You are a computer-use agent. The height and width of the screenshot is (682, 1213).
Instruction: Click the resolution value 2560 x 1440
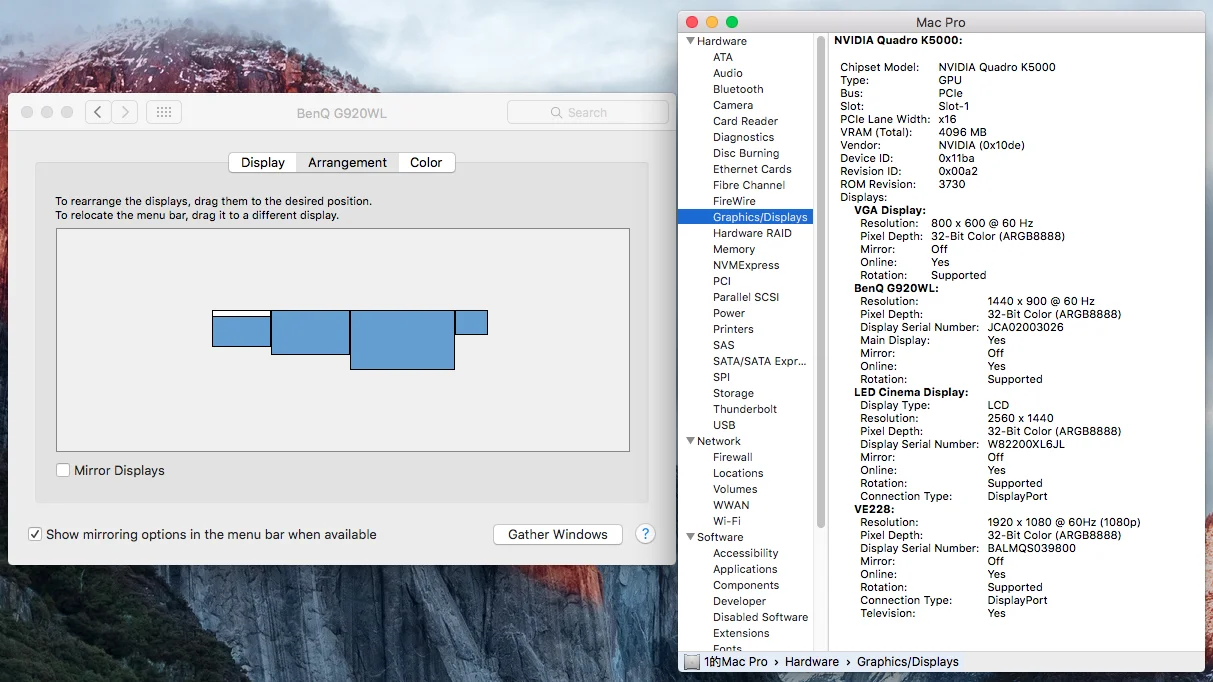1020,418
